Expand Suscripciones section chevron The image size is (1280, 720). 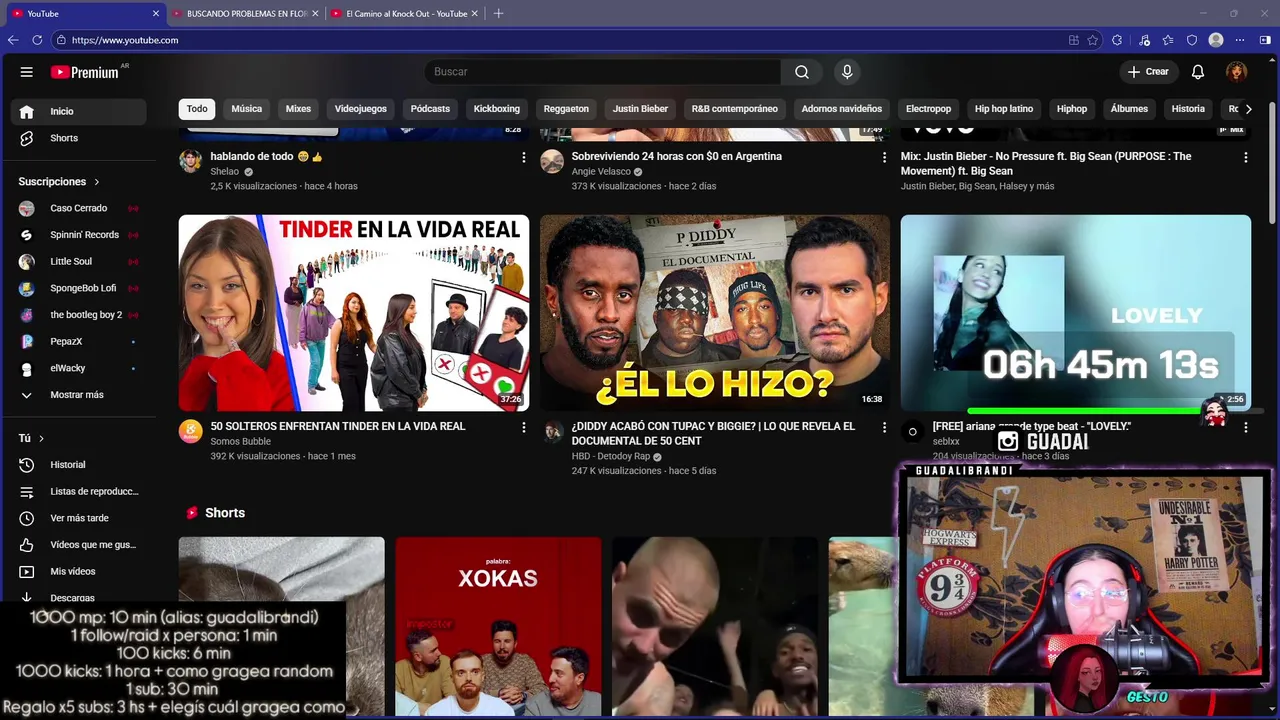[97, 182]
